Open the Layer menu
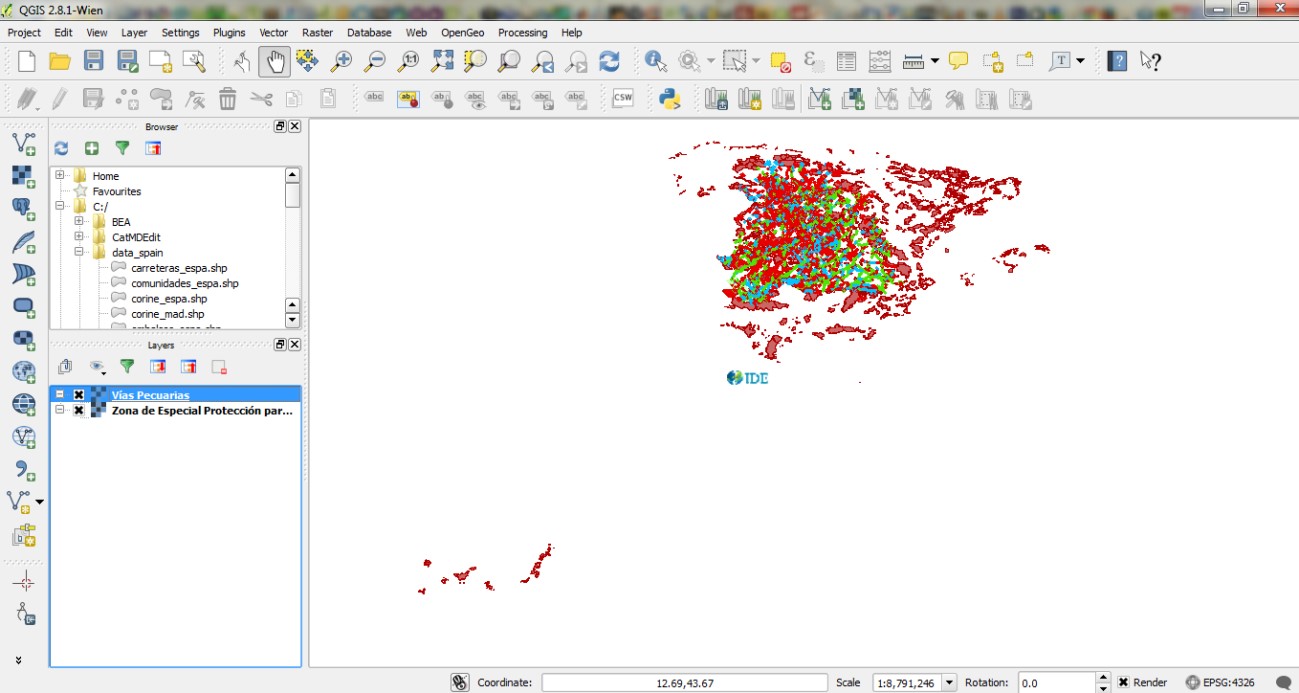 [134, 33]
